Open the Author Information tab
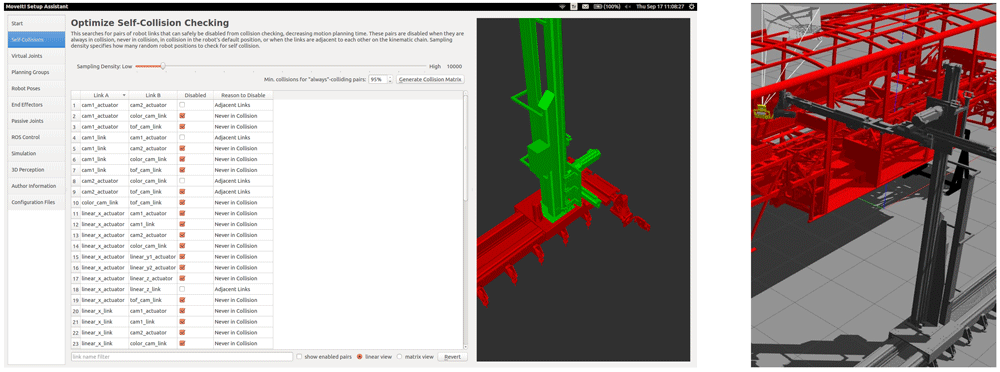Viewport: 1000px width, 372px height. [x=36, y=186]
